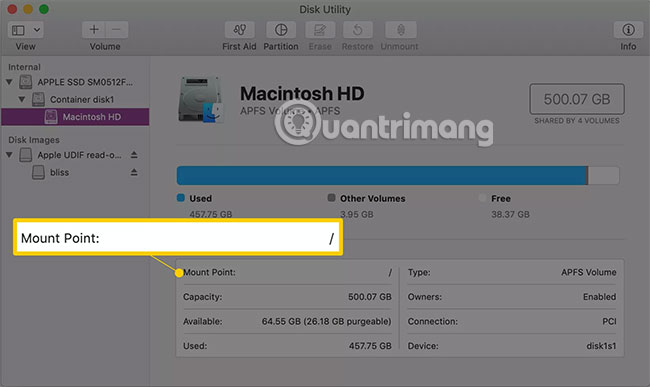Viewport: 650px width, 387px height.
Task: Open the View sidebar layout button
Action: pyautogui.click(x=18, y=30)
